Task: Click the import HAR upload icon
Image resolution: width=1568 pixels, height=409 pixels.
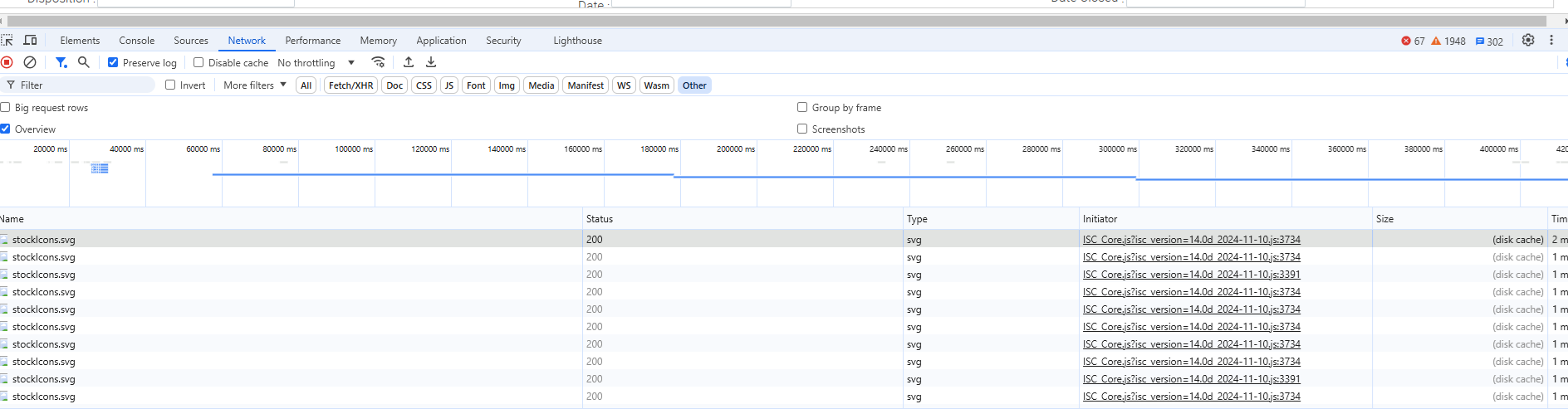Action: (x=409, y=62)
